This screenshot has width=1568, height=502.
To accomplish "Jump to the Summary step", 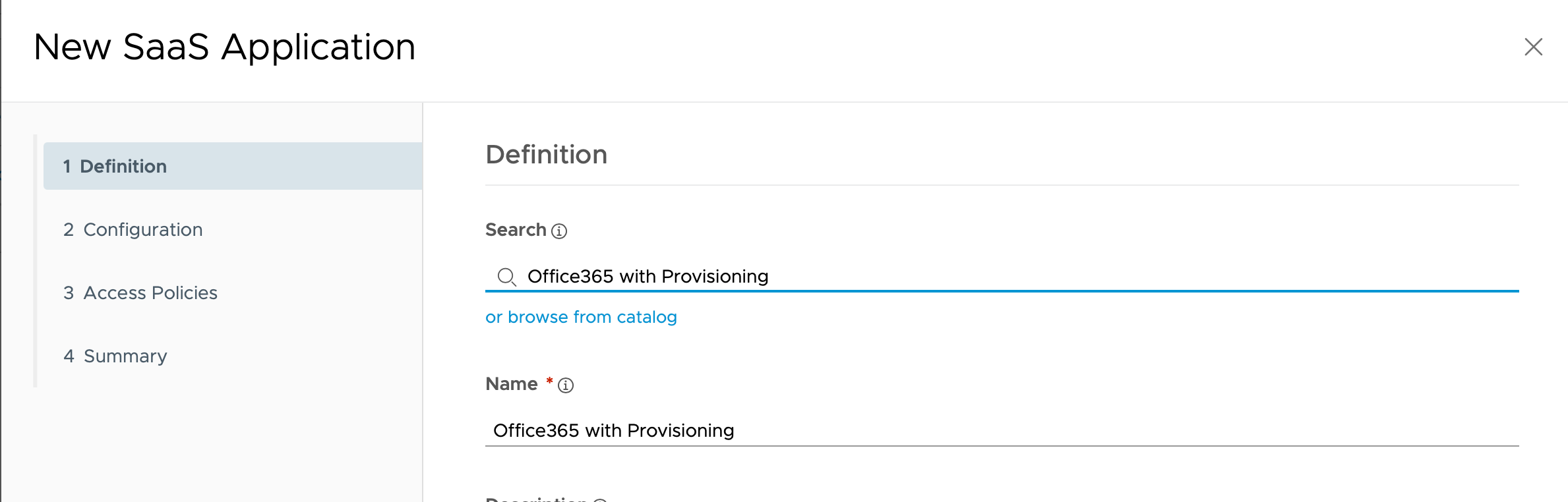I will pyautogui.click(x=125, y=356).
